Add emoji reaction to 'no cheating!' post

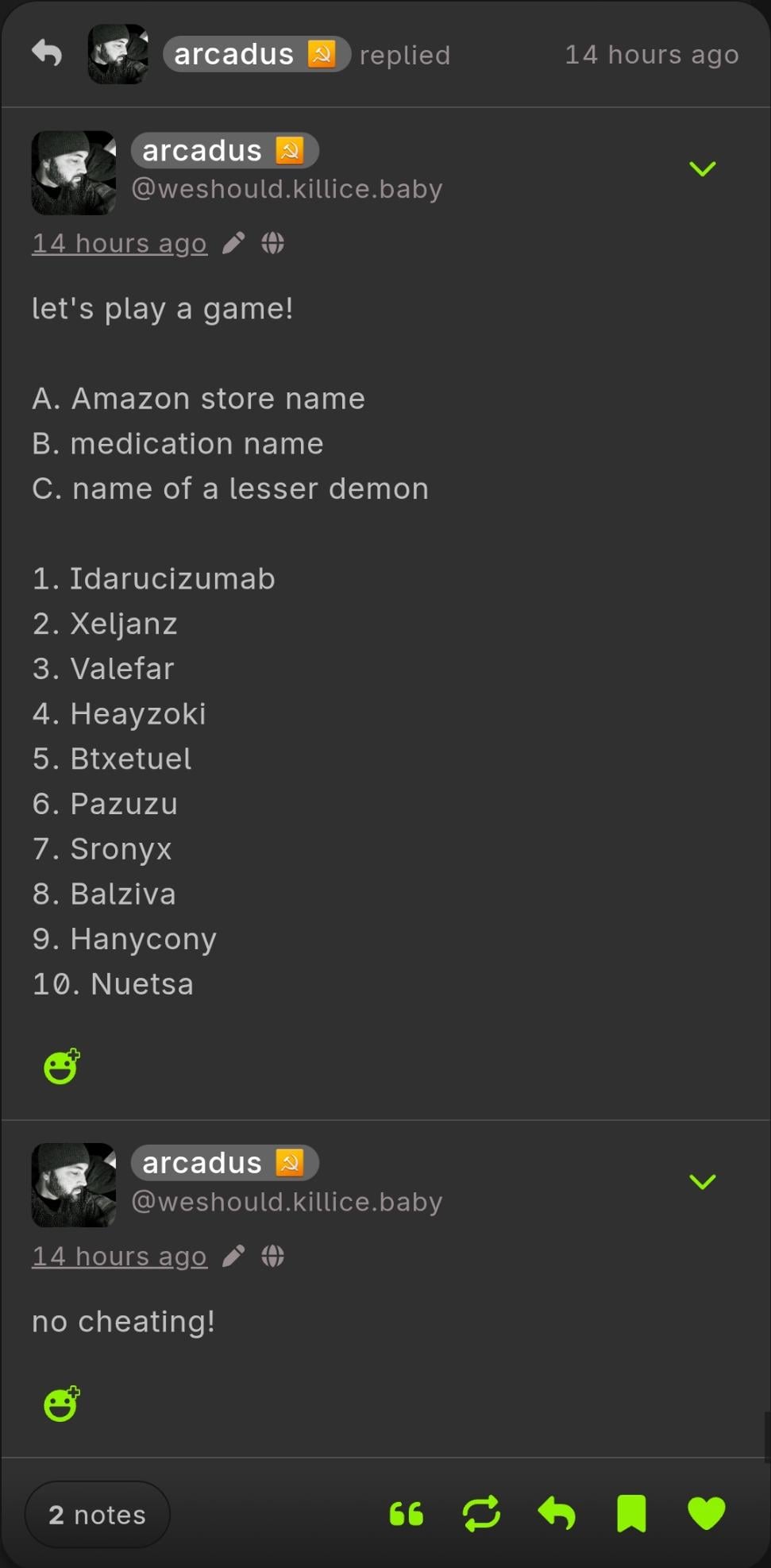pyautogui.click(x=61, y=1404)
